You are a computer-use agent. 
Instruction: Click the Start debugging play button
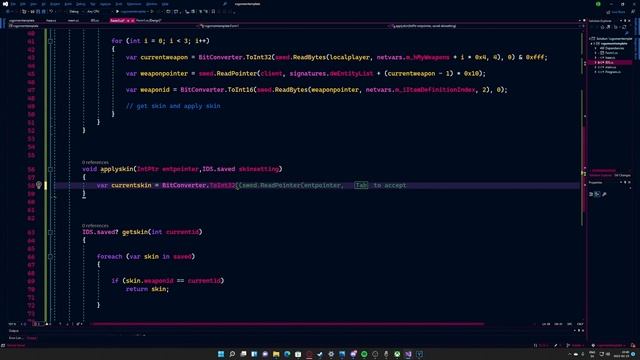click(117, 11)
